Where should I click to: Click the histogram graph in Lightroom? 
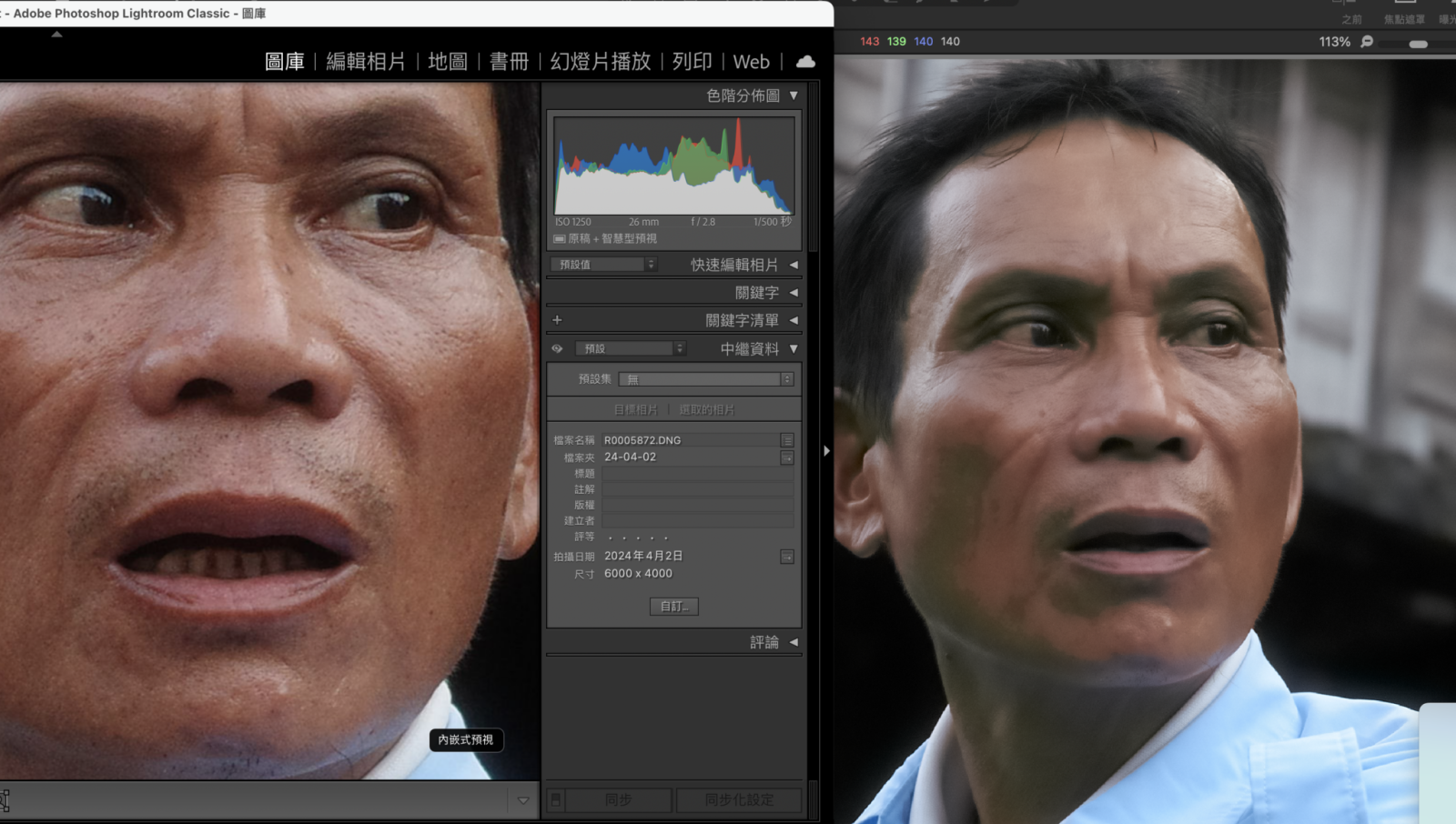[x=674, y=166]
